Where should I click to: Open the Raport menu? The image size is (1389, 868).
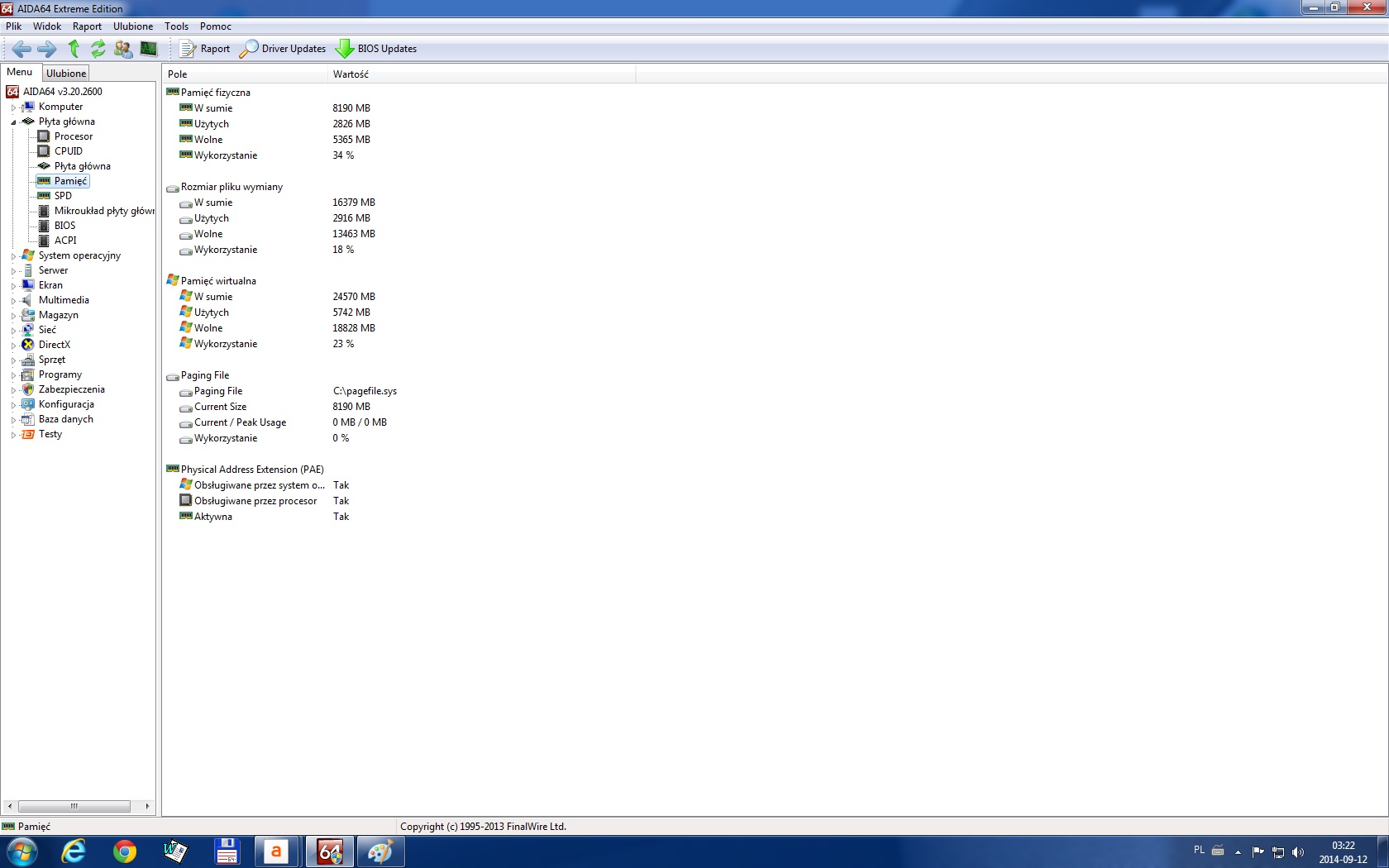coord(87,26)
